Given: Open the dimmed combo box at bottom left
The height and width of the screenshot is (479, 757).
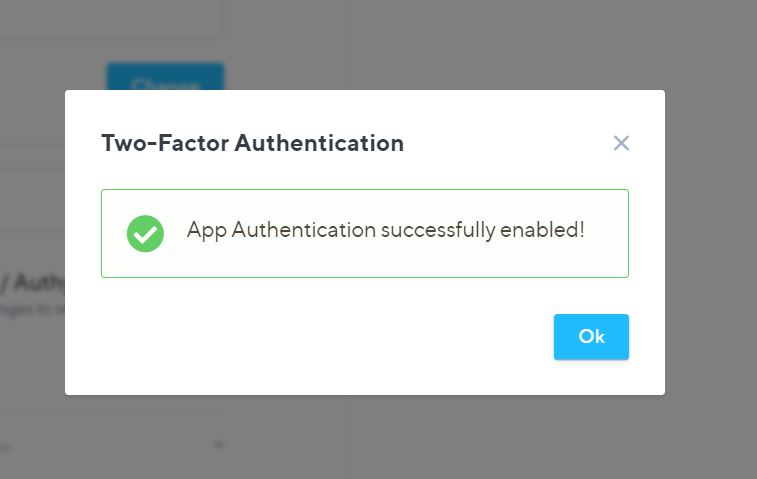Looking at the screenshot, I should [x=112, y=444].
